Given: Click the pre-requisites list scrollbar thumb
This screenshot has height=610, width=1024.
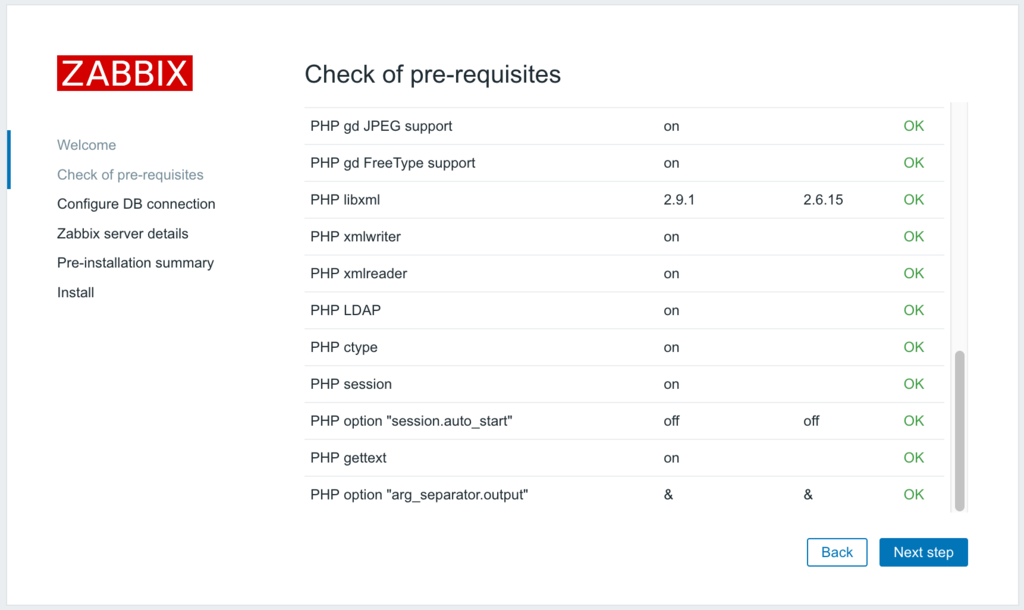Looking at the screenshot, I should click(x=960, y=430).
